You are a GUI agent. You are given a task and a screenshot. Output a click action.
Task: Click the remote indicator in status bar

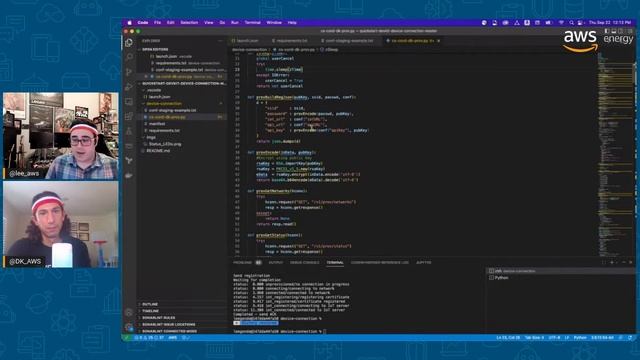(127, 338)
